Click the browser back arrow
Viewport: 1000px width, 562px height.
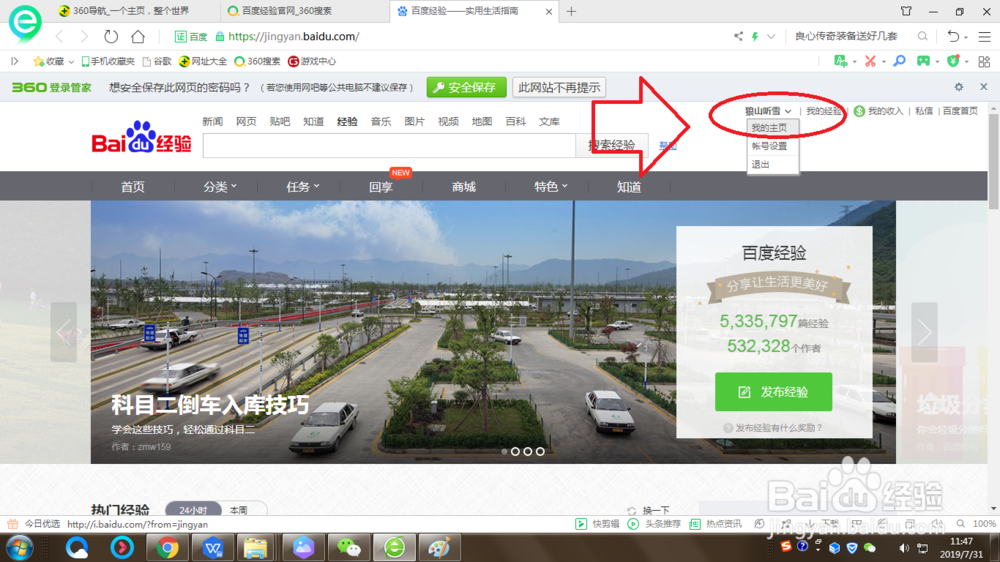point(59,36)
